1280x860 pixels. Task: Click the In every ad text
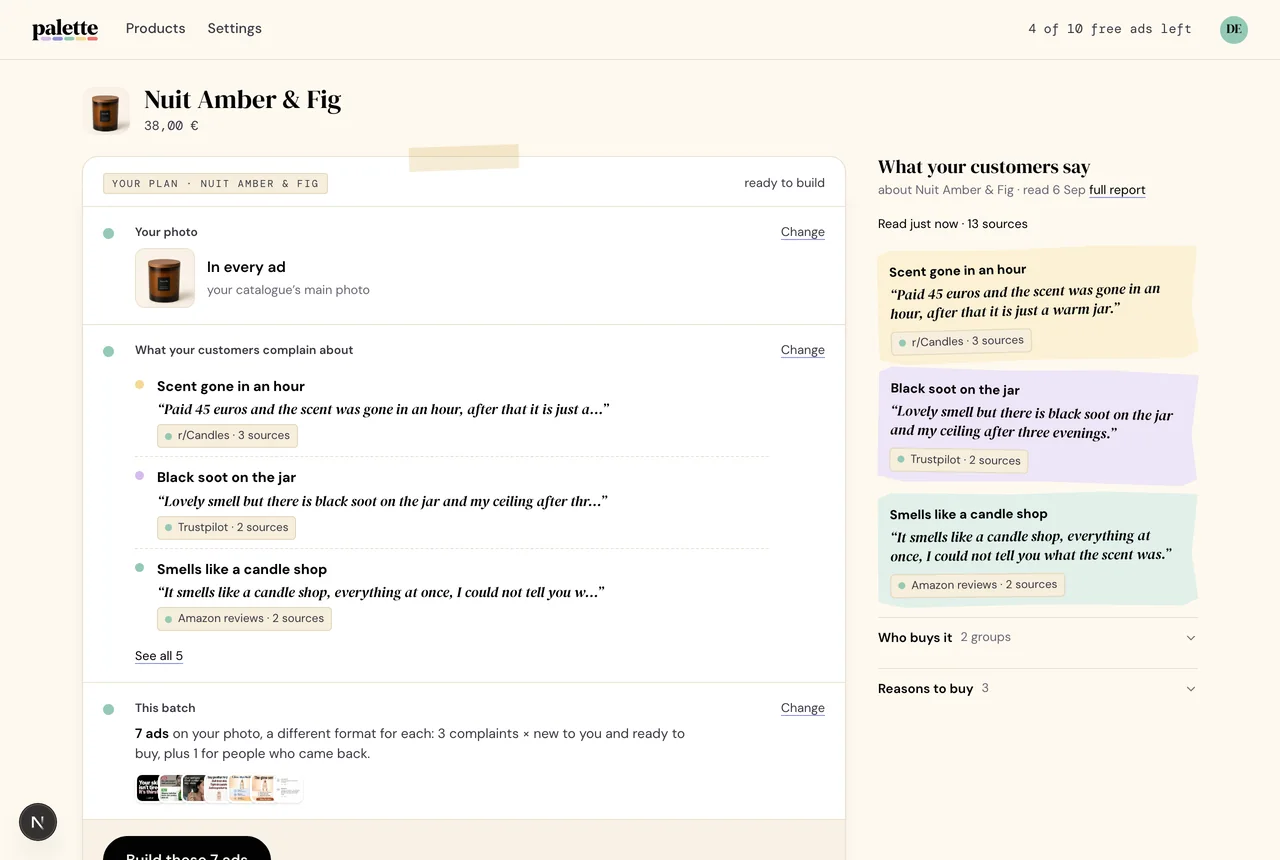(x=246, y=267)
